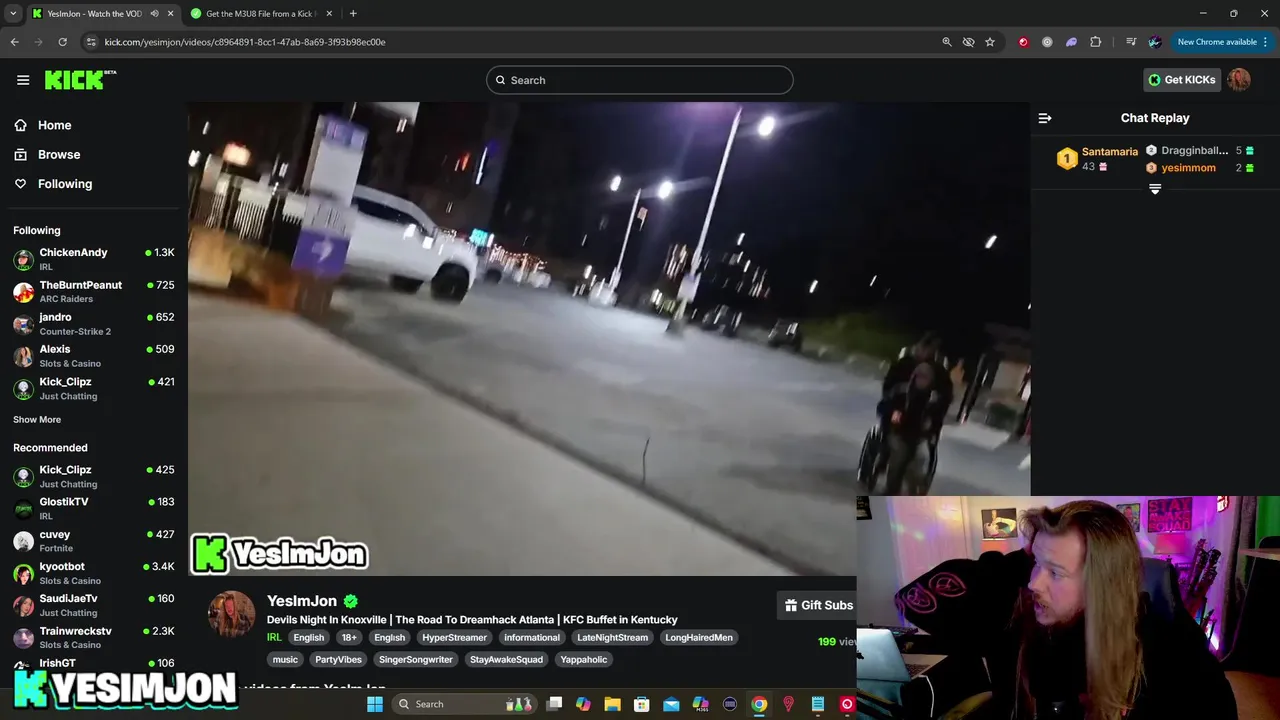Click the address bar URL

[245, 42]
